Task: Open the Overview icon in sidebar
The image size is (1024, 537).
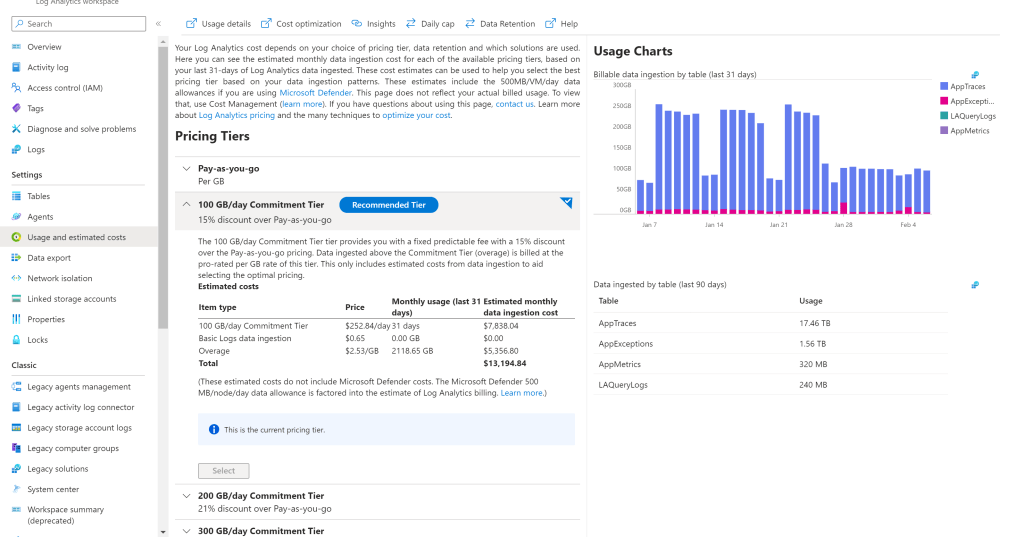Action: (16, 47)
